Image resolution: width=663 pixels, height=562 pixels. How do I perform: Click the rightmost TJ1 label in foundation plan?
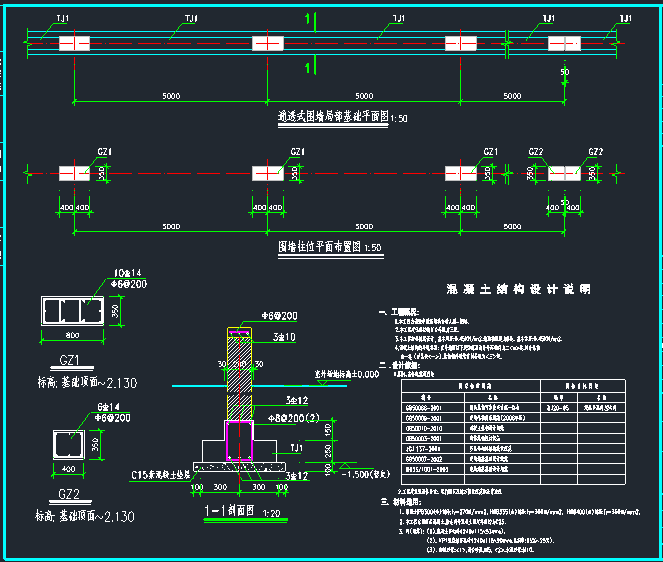(626, 18)
